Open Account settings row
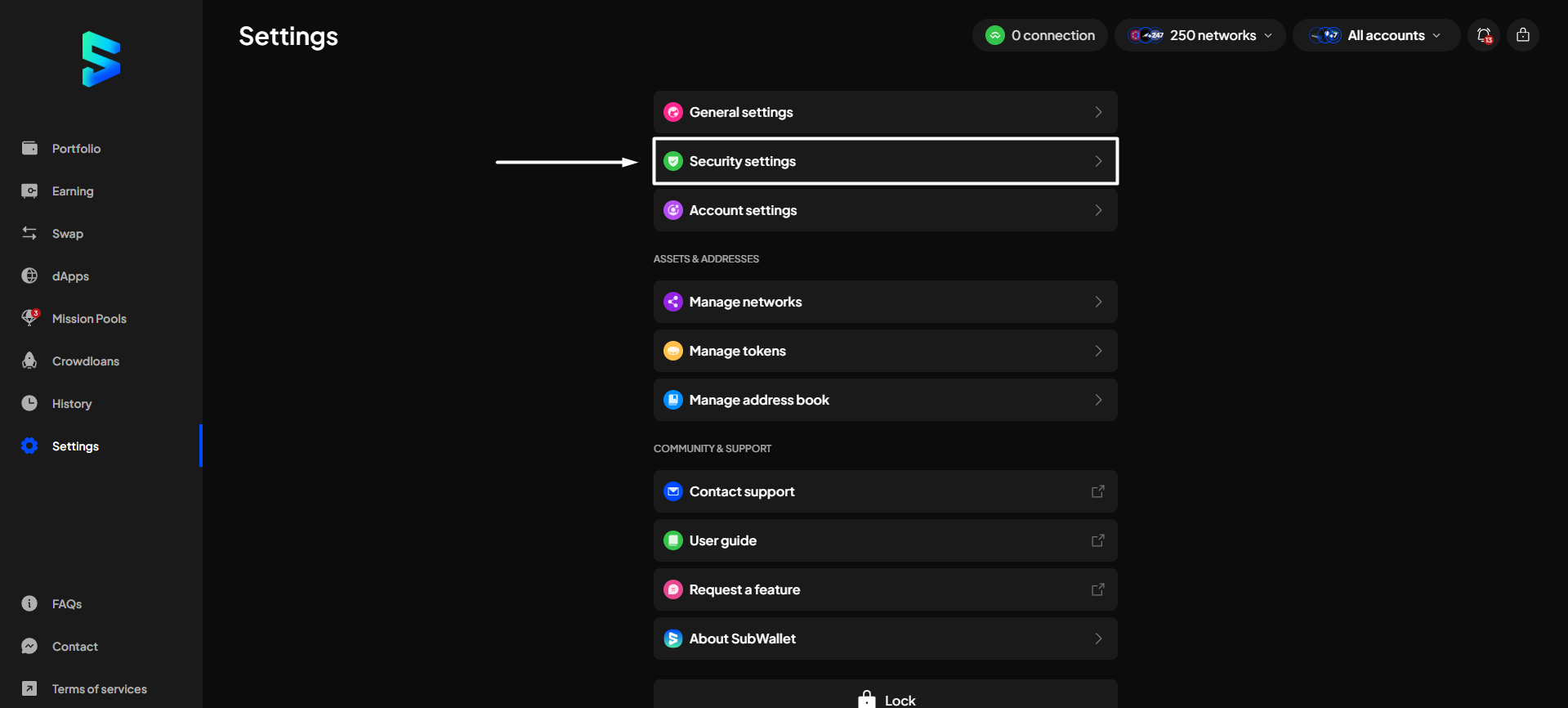 coord(885,210)
